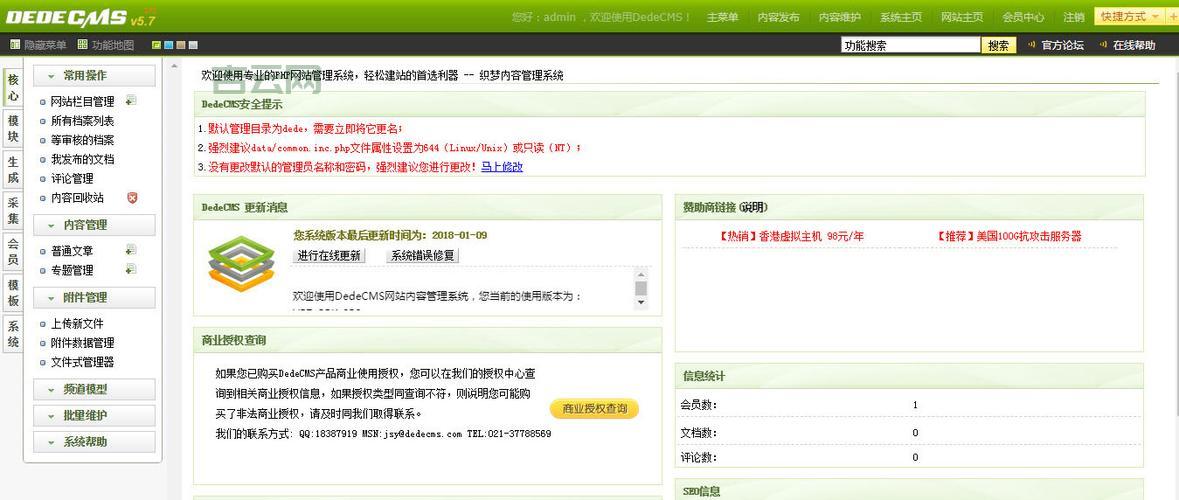This screenshot has width=1179, height=500.
Task: Click the 隐藏菜单 icon in the toolbar
Action: click(x=15, y=45)
